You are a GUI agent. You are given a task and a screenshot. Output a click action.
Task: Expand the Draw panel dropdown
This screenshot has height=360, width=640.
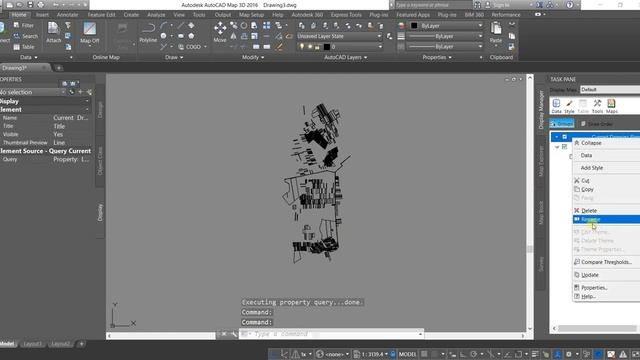[174, 58]
